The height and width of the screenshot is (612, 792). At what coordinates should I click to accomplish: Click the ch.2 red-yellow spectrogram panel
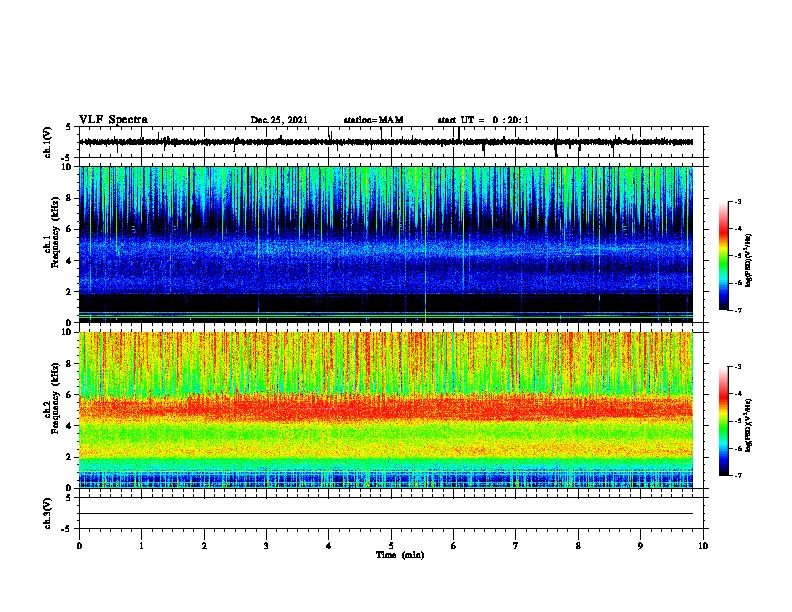click(386, 410)
